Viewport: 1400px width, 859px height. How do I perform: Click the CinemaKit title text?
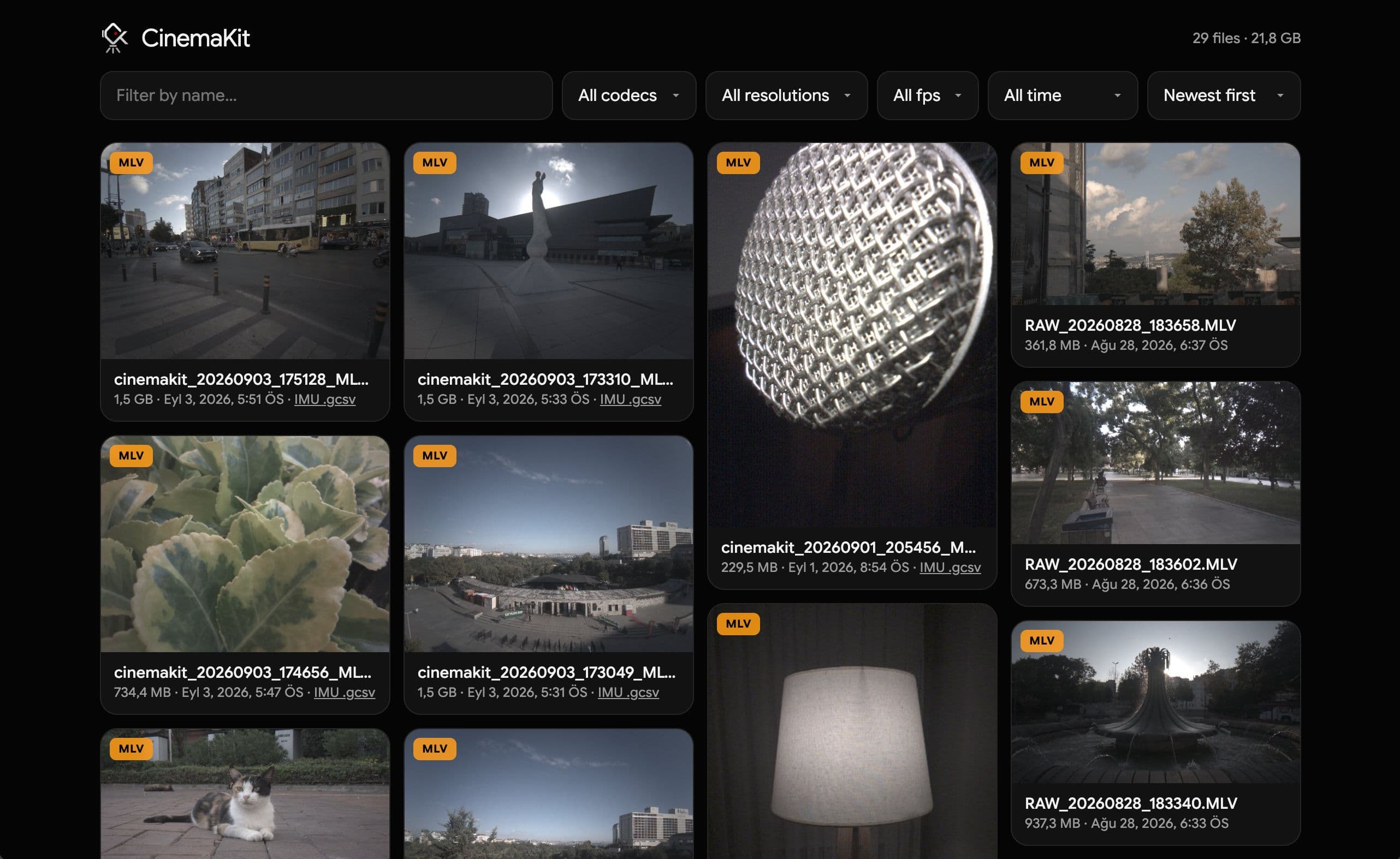[195, 38]
